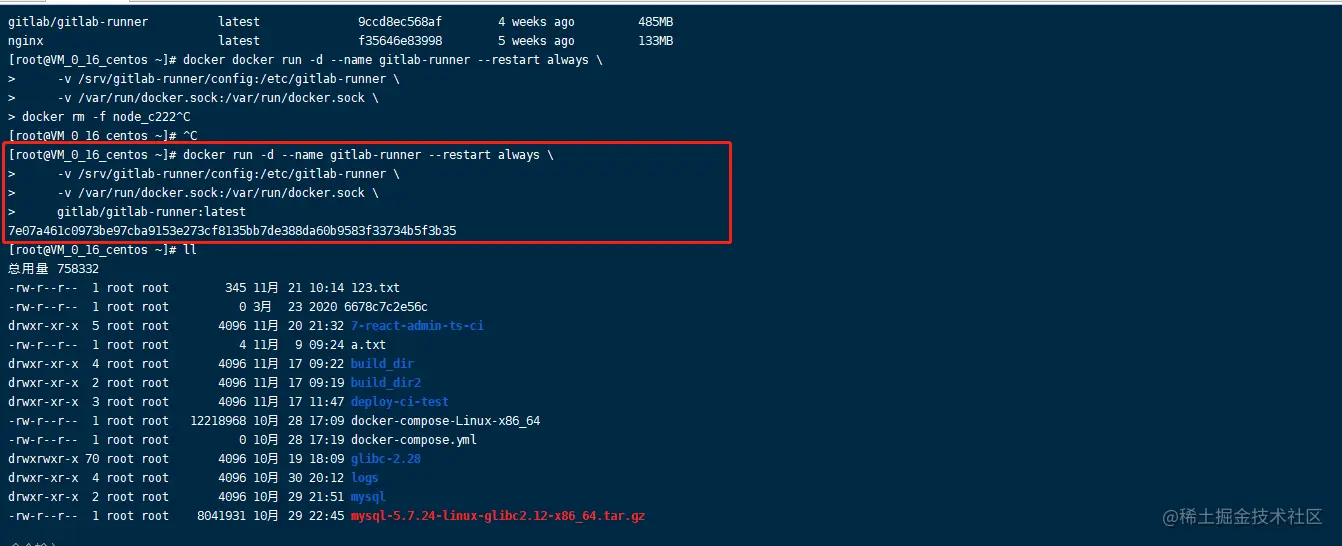Image resolution: width=1342 pixels, height=546 pixels.
Task: Click the docker-compose.yml file name
Action: tap(414, 440)
